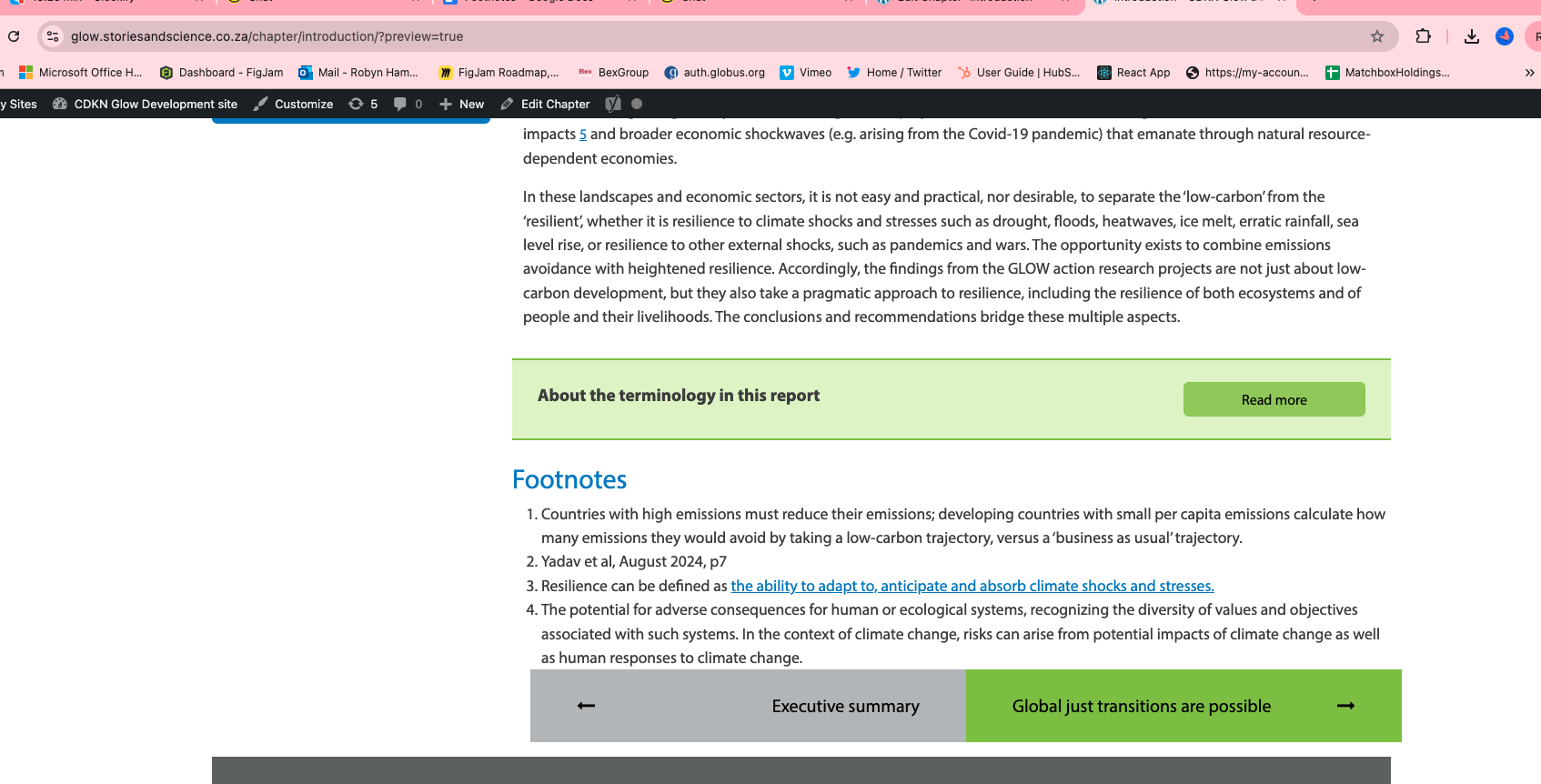Click the site information icon in address bar
This screenshot has width=1541, height=784.
53,36
